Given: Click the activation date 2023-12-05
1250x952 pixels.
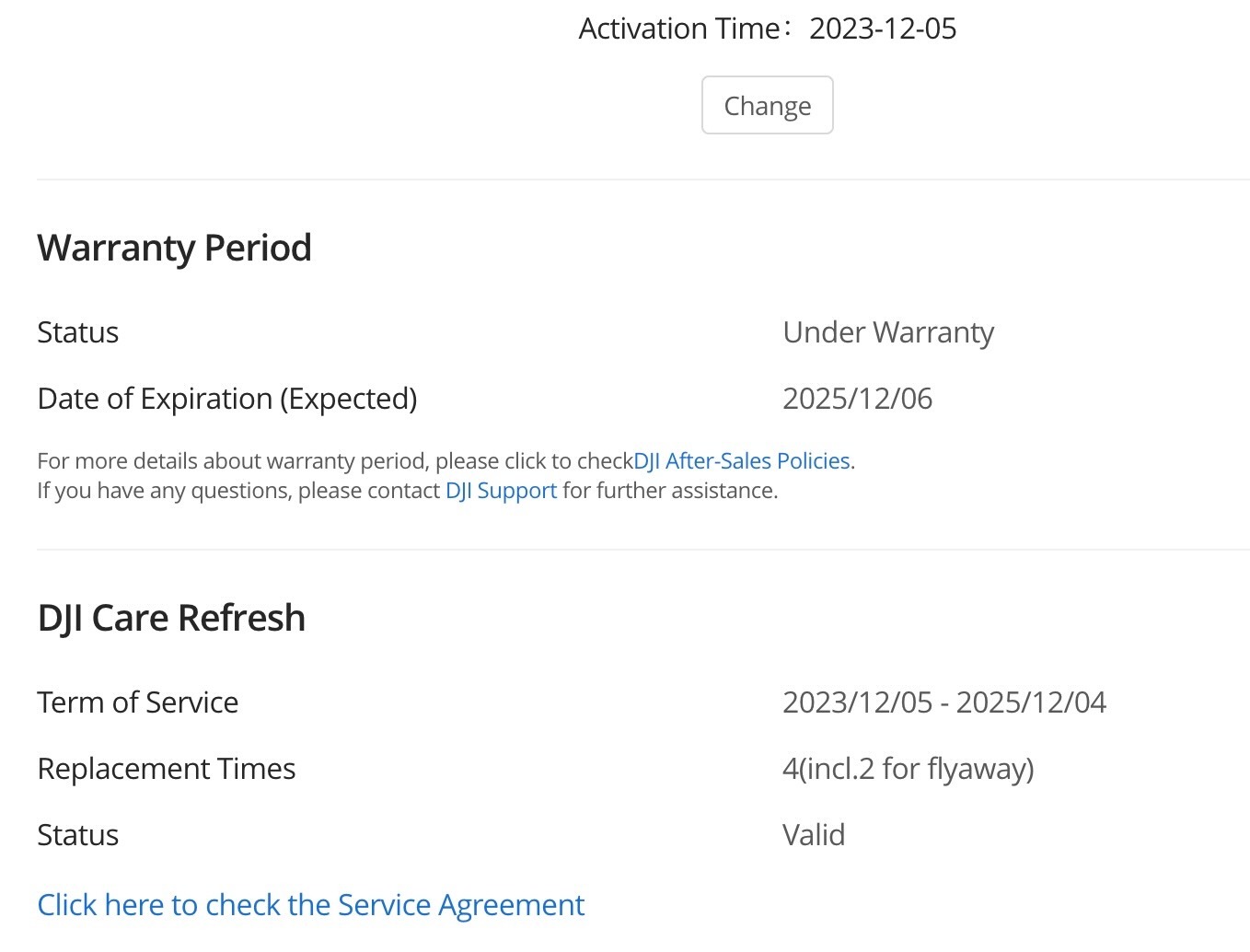Looking at the screenshot, I should [883, 29].
